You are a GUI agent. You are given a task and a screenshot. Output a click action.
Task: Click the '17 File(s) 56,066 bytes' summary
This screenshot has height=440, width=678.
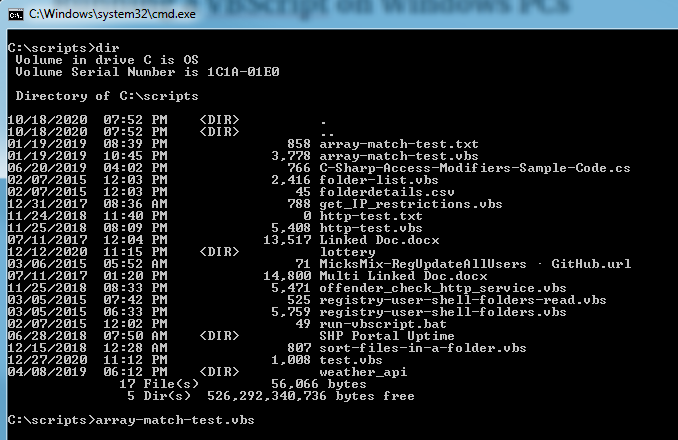(243, 384)
